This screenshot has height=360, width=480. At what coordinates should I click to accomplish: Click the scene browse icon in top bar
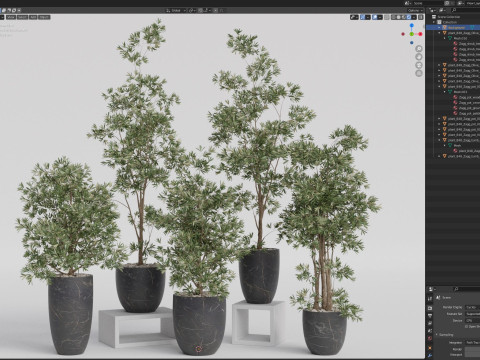click(407, 3)
